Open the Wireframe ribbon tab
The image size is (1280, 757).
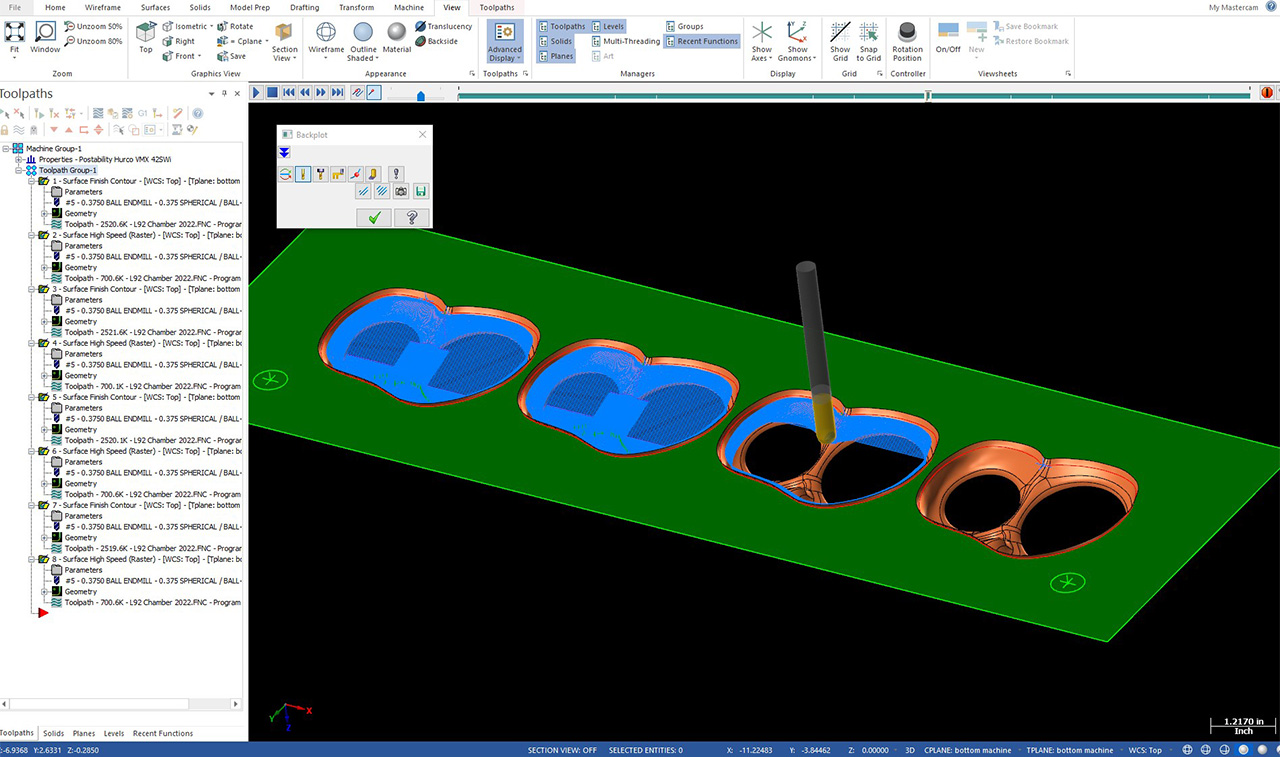click(x=103, y=7)
